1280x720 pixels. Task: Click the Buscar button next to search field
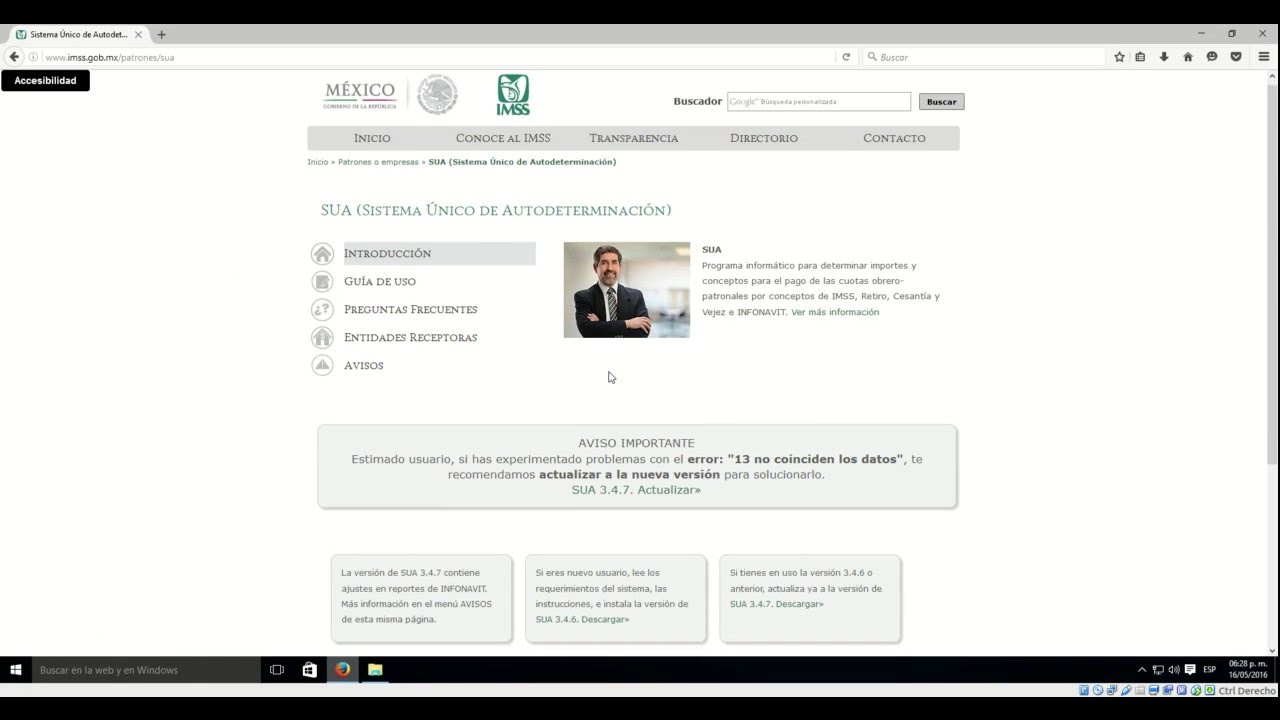tap(941, 101)
